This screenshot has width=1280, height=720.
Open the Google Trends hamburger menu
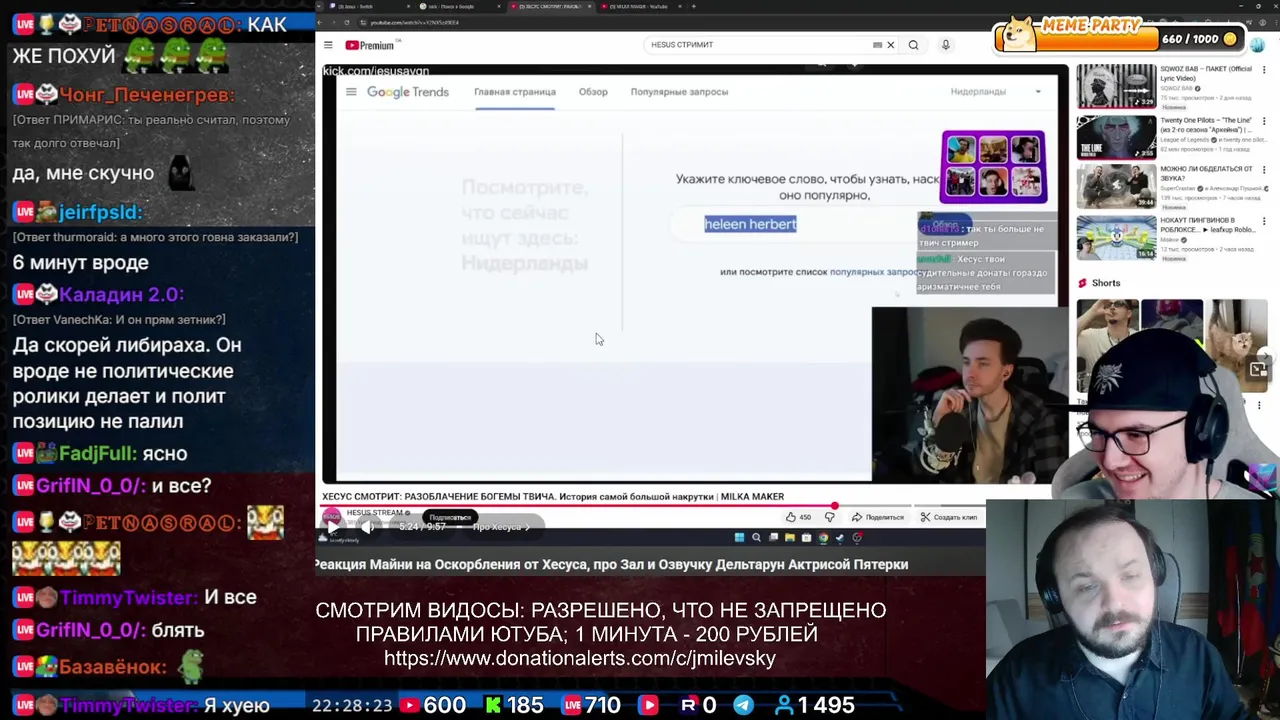(351, 92)
